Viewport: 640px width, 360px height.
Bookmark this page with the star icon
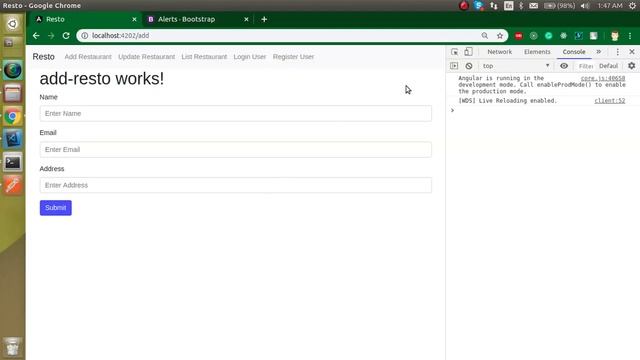[x=500, y=36]
